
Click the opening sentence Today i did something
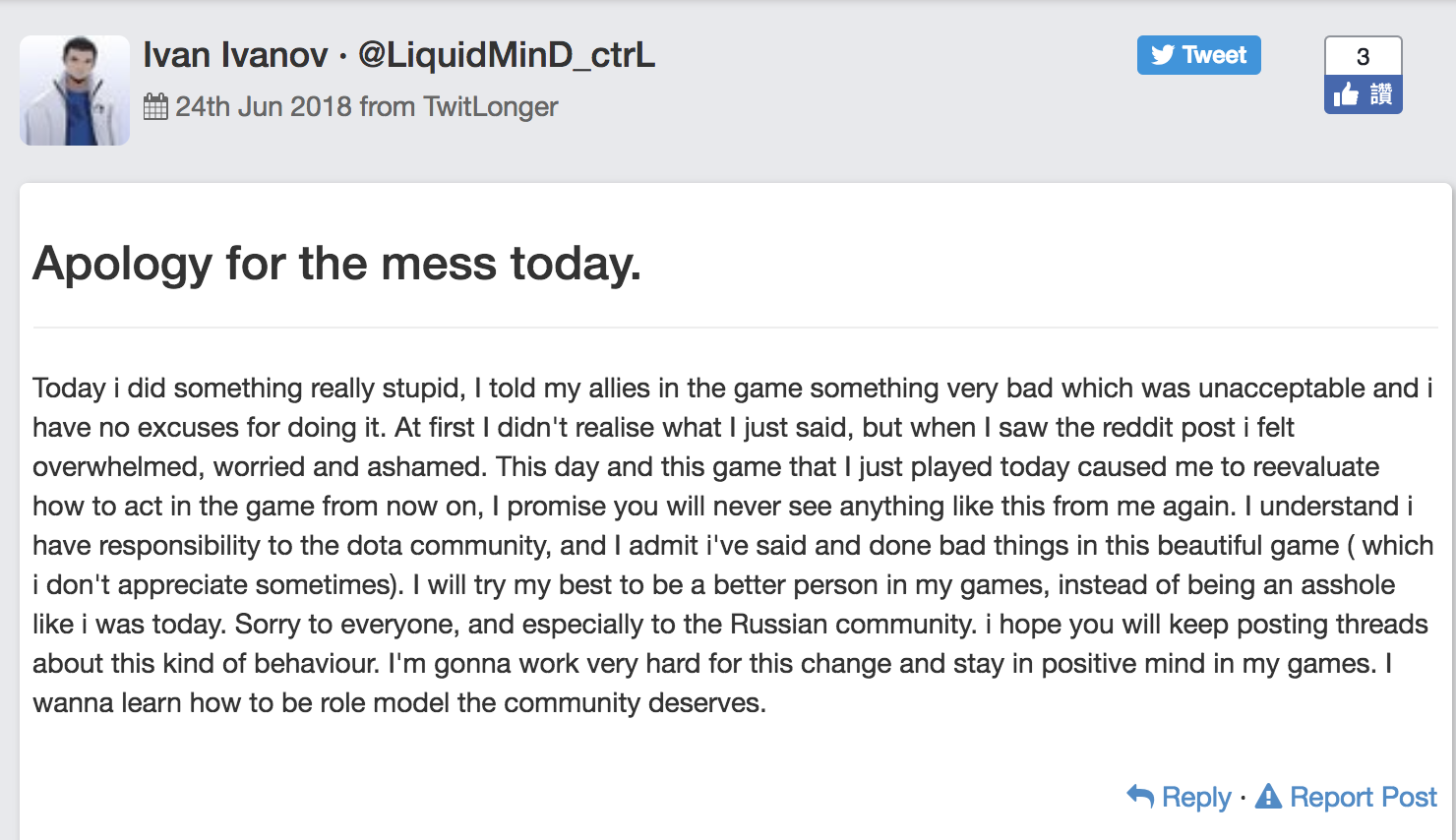pos(248,388)
